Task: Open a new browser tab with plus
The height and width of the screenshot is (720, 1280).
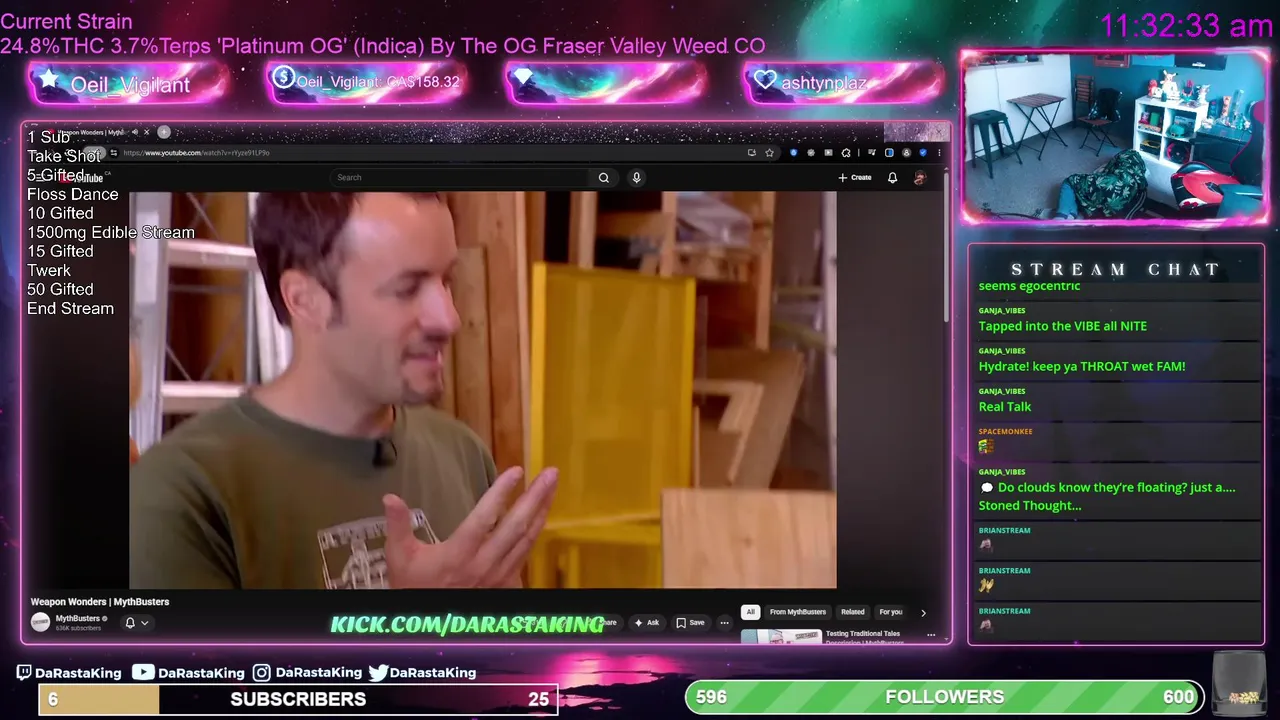Action: pos(164,132)
